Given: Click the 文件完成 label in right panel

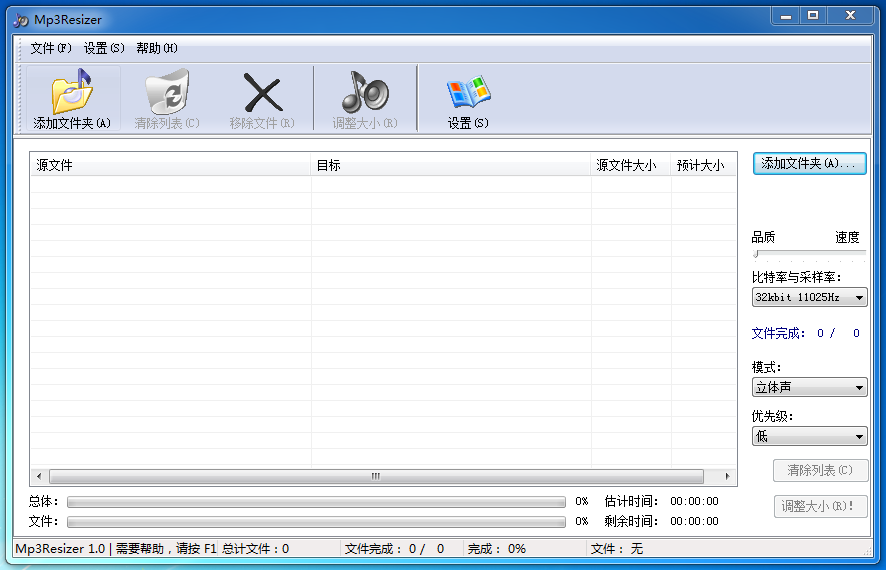Looking at the screenshot, I should click(778, 333).
